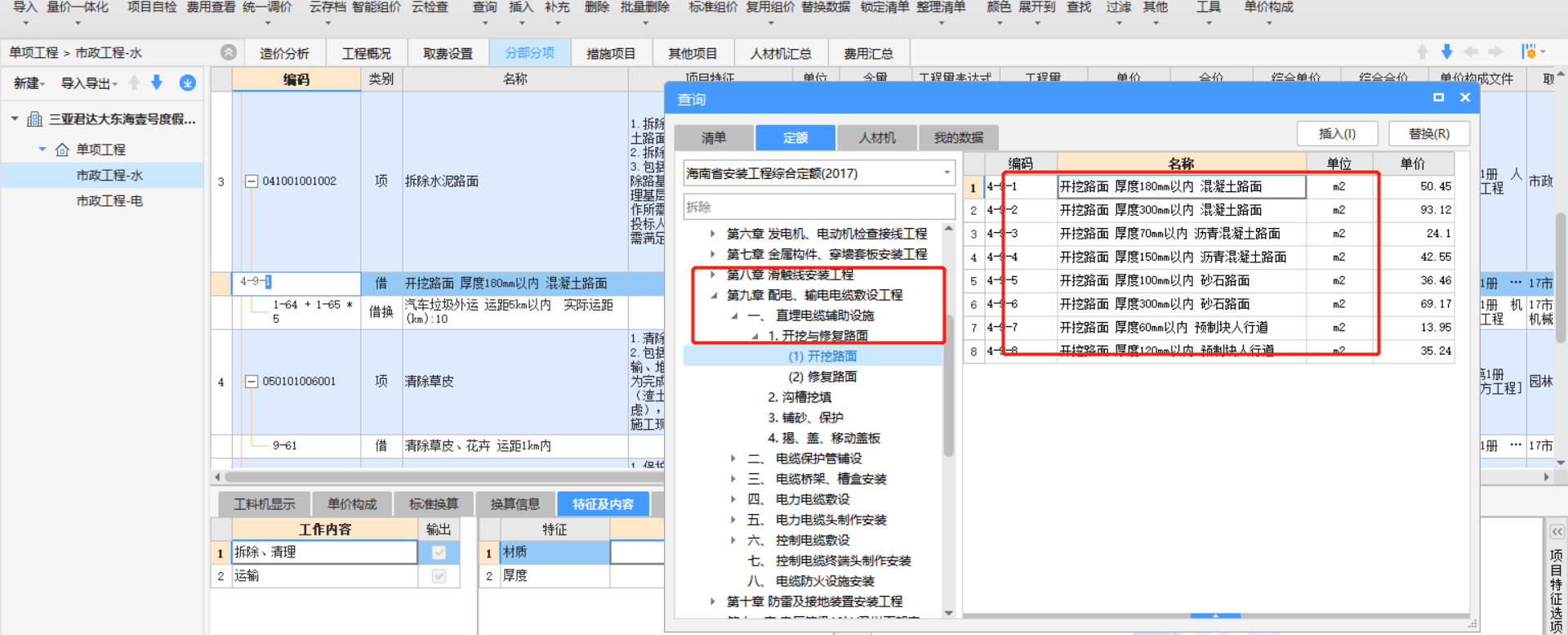Image resolution: width=1568 pixels, height=635 pixels.
Task: Collapse 第九章 配电、输电电缆敷设工程
Action: point(713,295)
